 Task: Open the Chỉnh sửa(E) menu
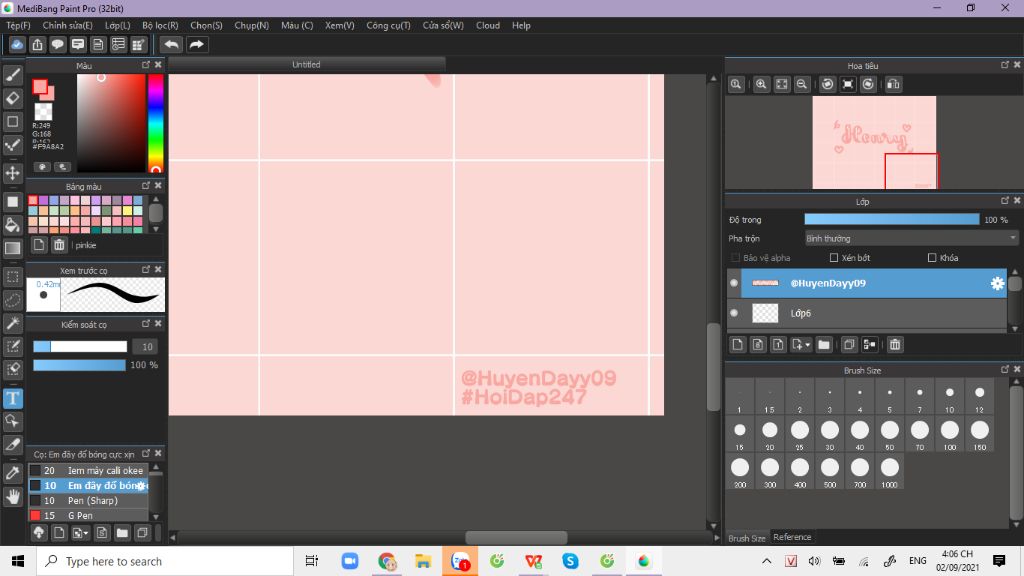coord(67,25)
